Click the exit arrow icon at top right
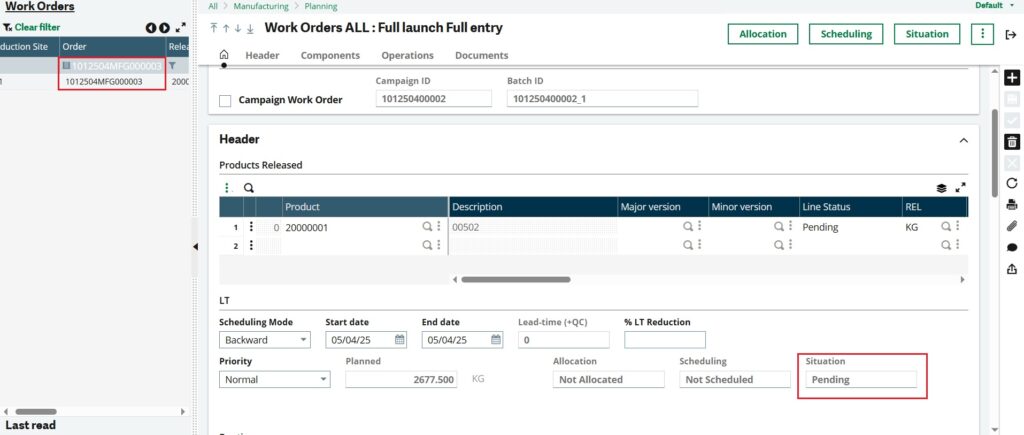Viewport: 1024px width, 435px height. pos(1010,35)
